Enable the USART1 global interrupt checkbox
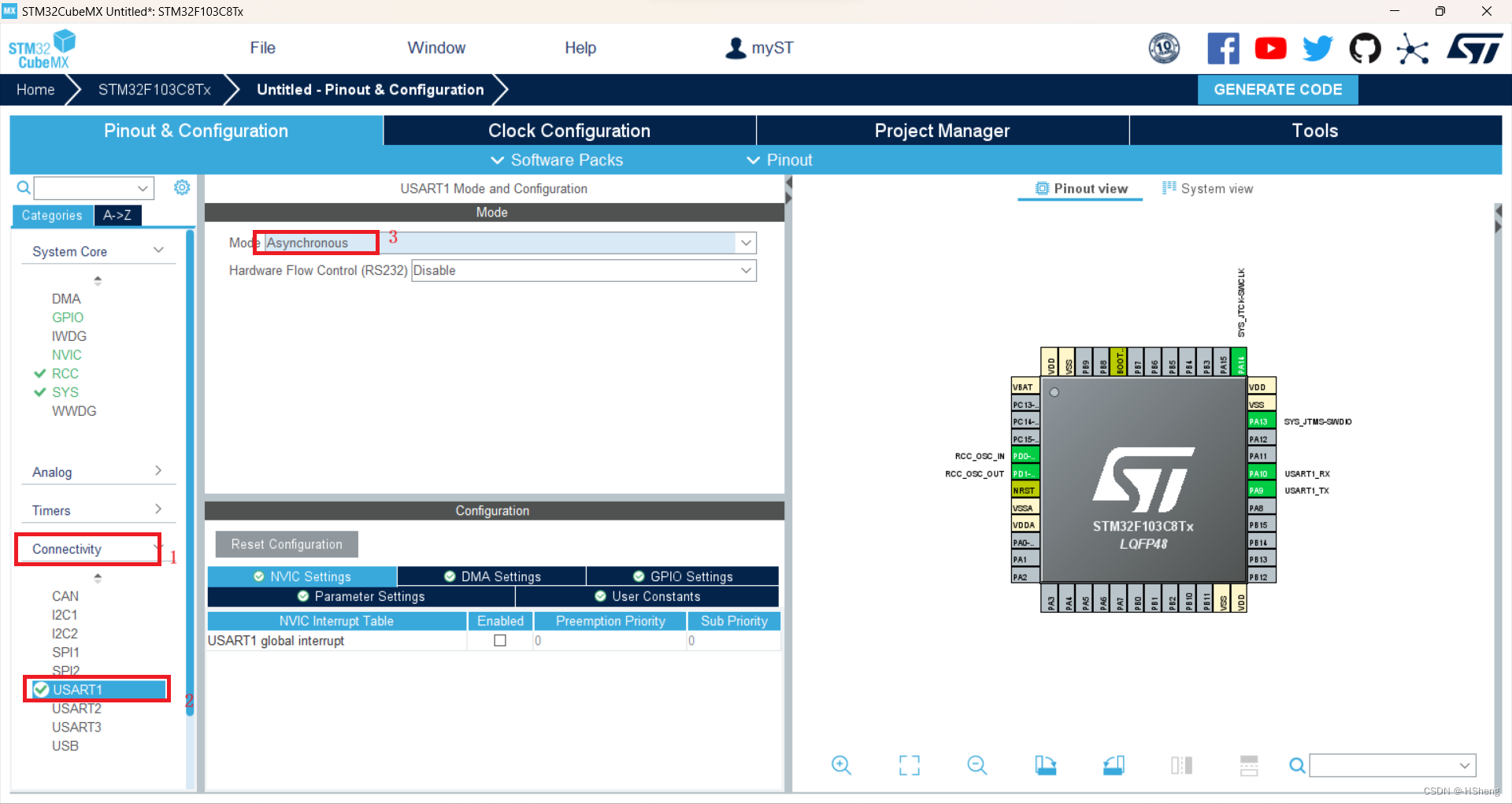Viewport: 1512px width, 804px height. click(499, 640)
